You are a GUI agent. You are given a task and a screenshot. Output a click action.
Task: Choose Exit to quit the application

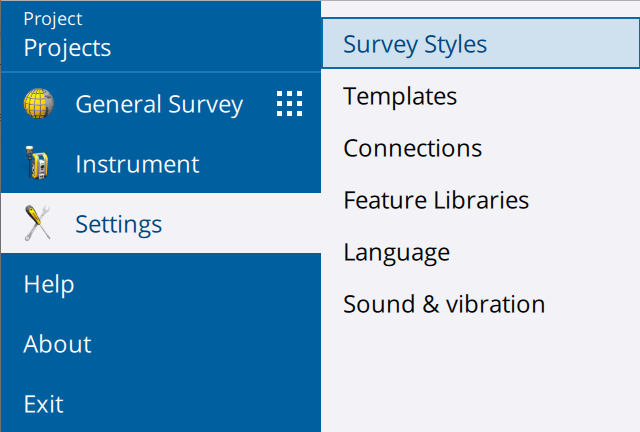44,404
